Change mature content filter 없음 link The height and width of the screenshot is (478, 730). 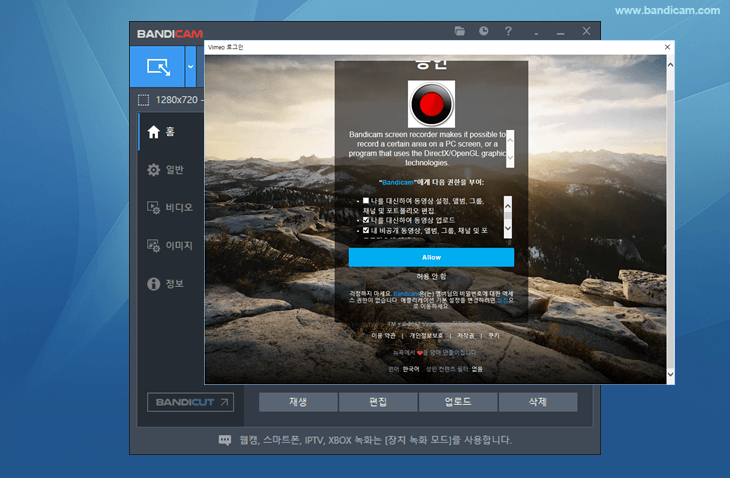[x=477, y=369]
